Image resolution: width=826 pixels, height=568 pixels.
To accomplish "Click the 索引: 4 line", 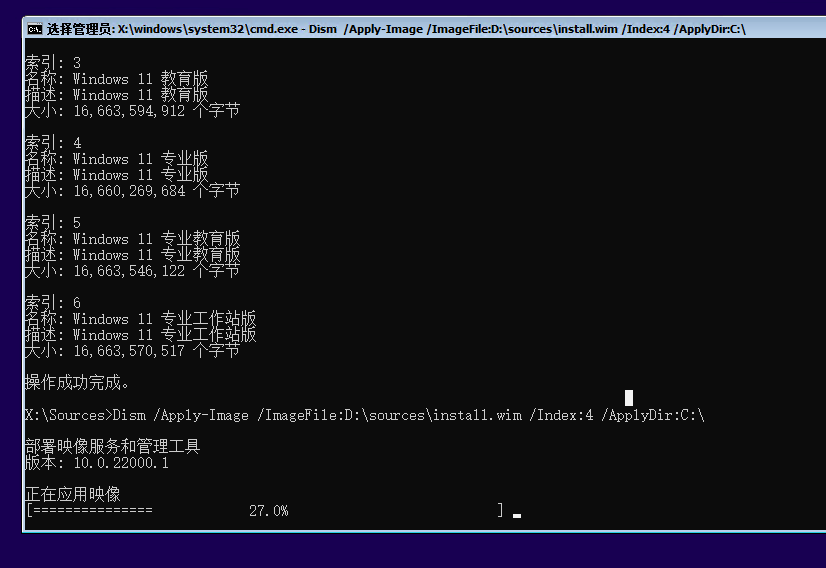I will pyautogui.click(x=53, y=143).
